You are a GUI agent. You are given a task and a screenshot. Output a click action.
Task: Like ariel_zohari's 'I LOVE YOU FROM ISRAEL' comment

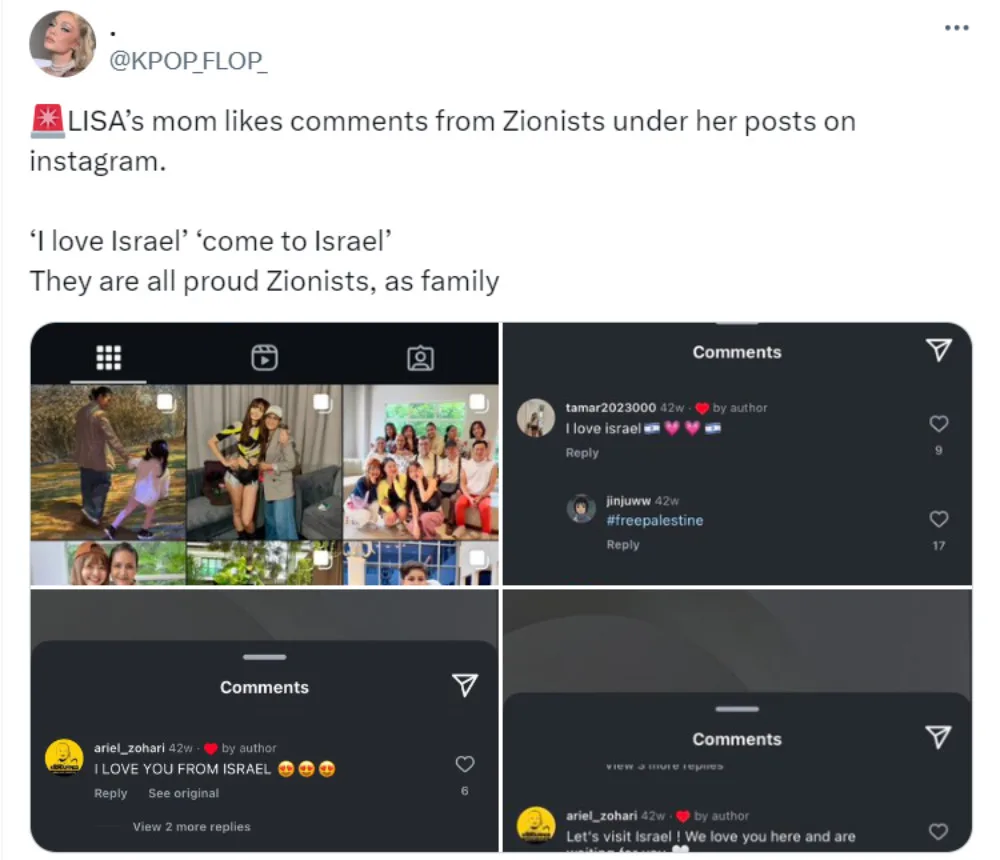click(x=464, y=764)
